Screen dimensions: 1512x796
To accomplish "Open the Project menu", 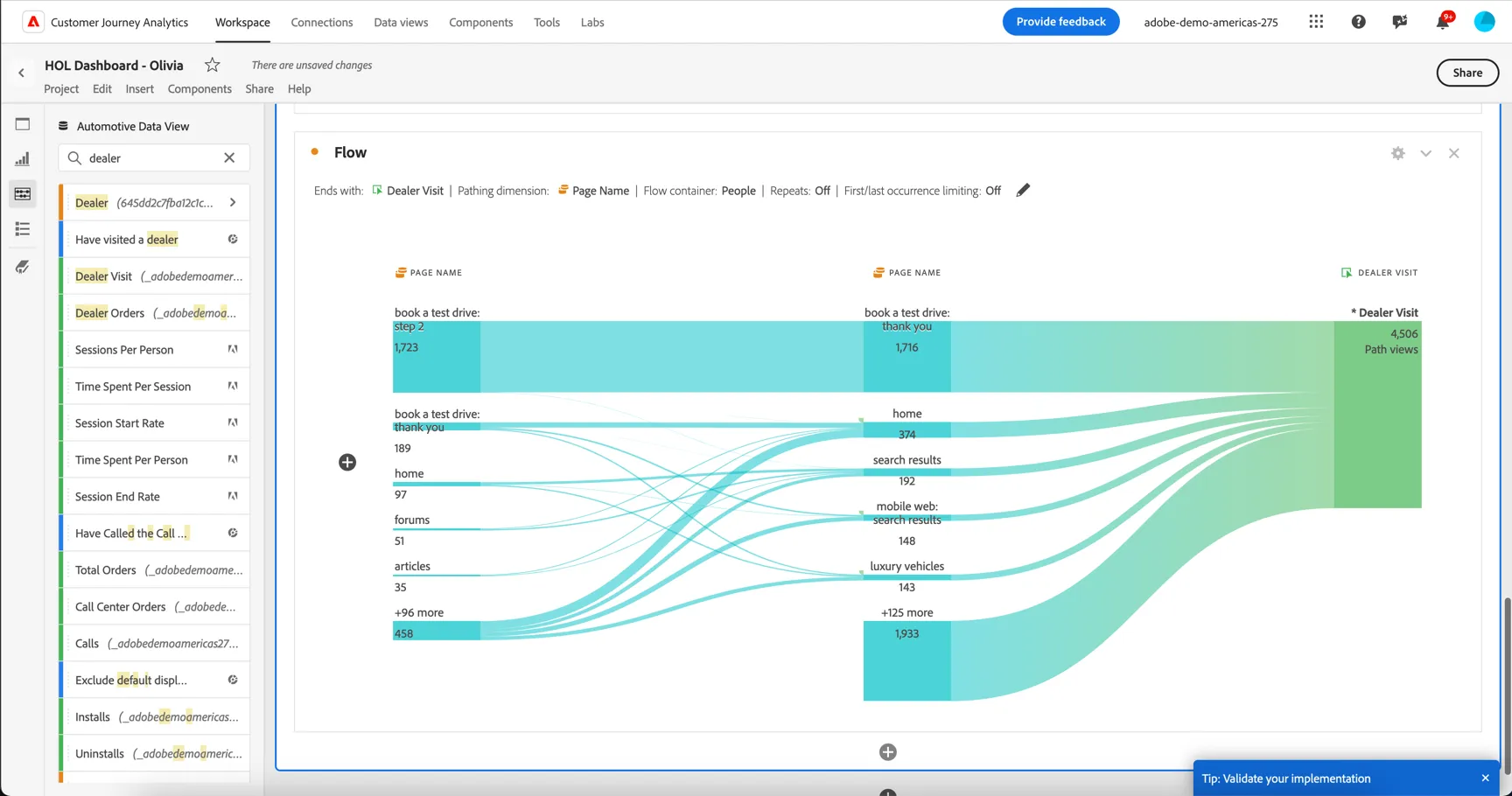I will (61, 89).
